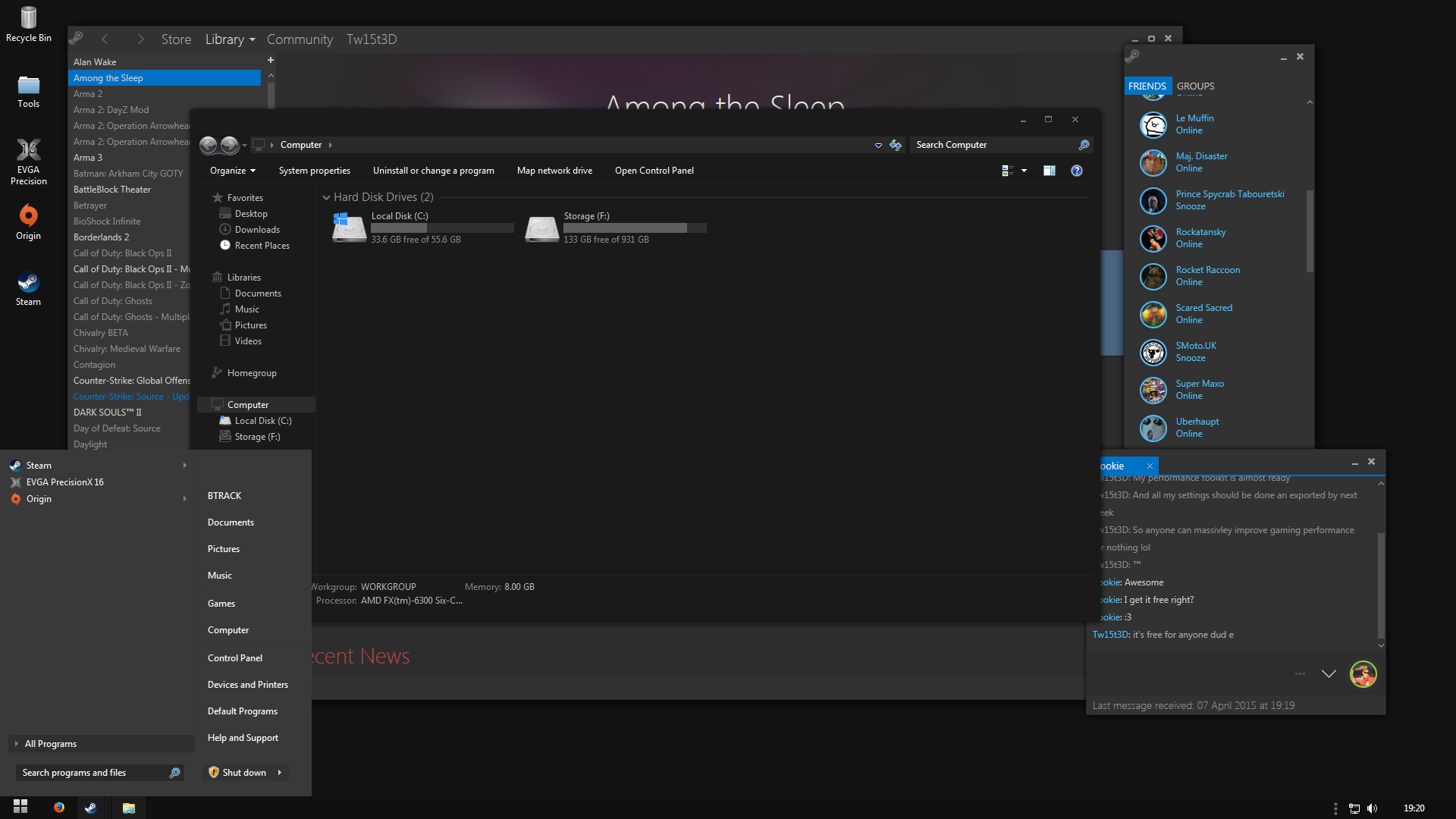
Task: Switch to the FRIENDS tab
Action: click(1147, 86)
